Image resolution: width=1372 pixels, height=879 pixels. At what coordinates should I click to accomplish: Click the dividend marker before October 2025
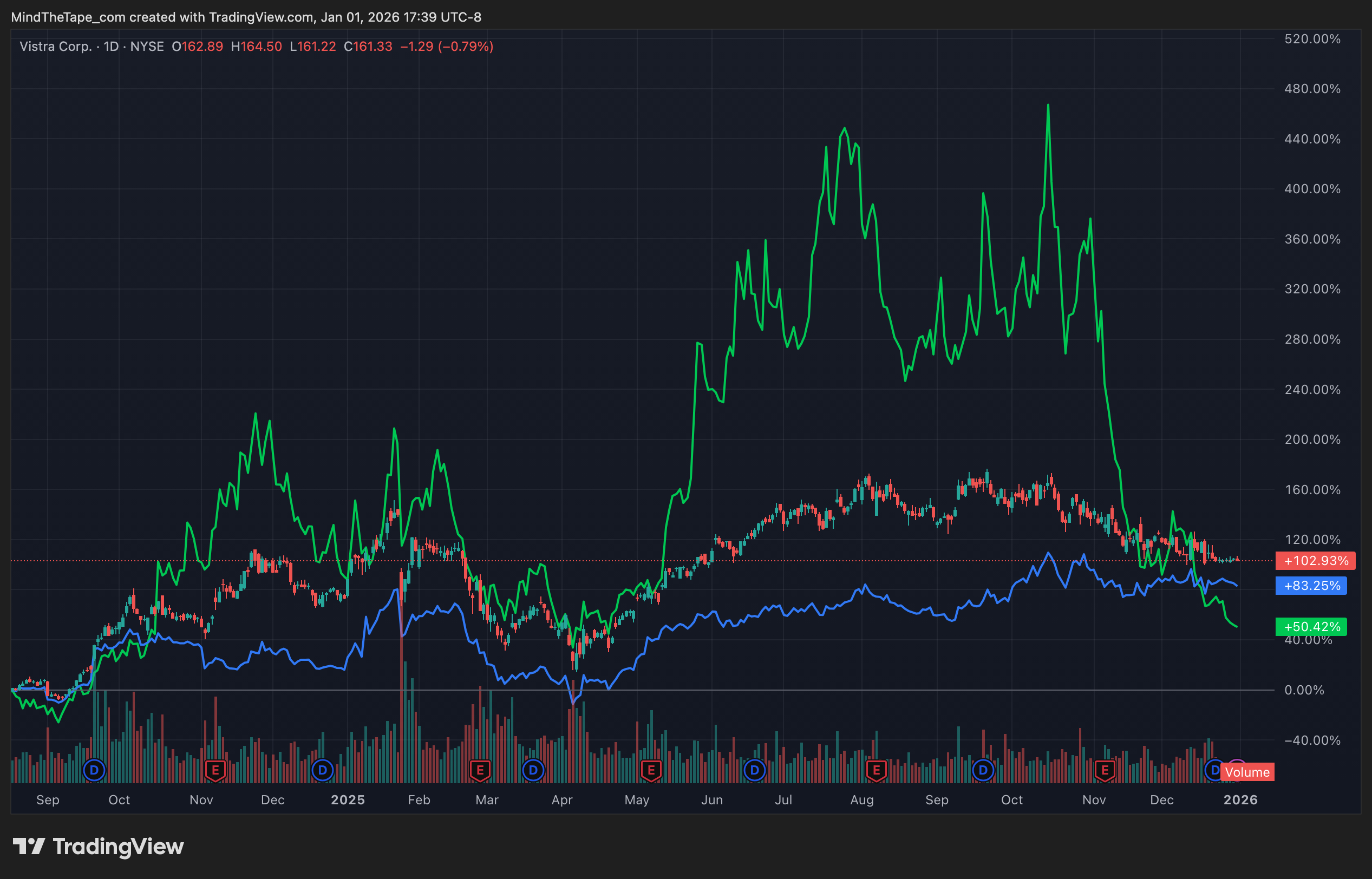coord(983,771)
